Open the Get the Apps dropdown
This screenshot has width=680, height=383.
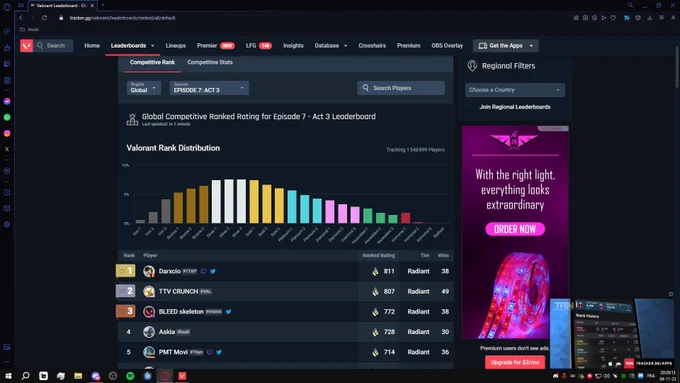point(506,46)
